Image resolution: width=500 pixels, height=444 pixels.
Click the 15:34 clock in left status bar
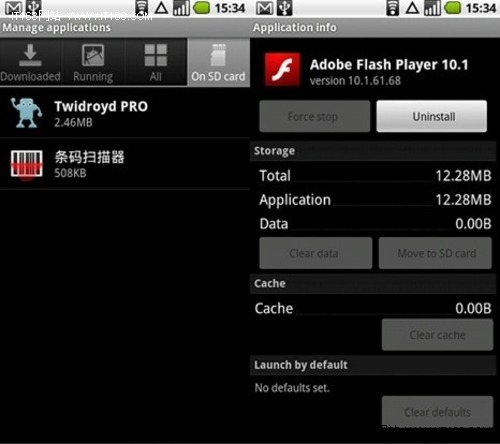230,8
